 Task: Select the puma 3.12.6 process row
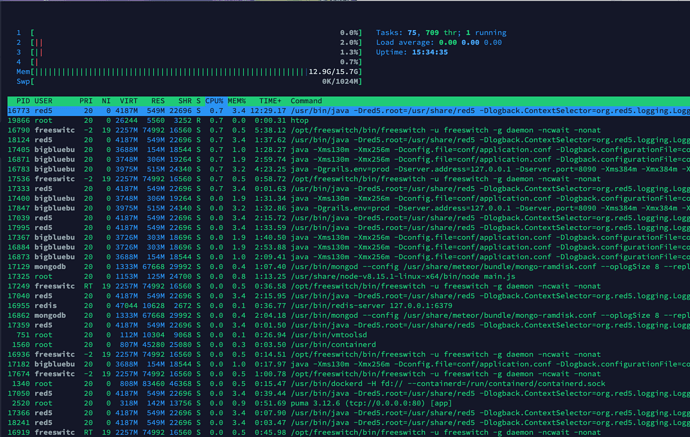(349, 403)
